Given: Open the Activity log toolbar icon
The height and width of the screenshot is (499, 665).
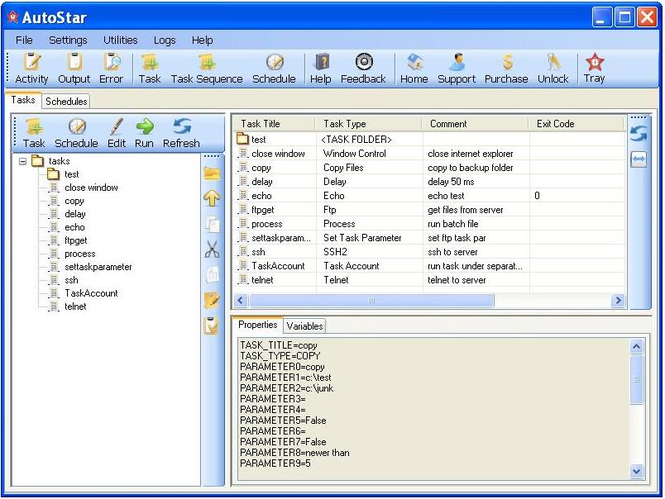Looking at the screenshot, I should (x=31, y=69).
